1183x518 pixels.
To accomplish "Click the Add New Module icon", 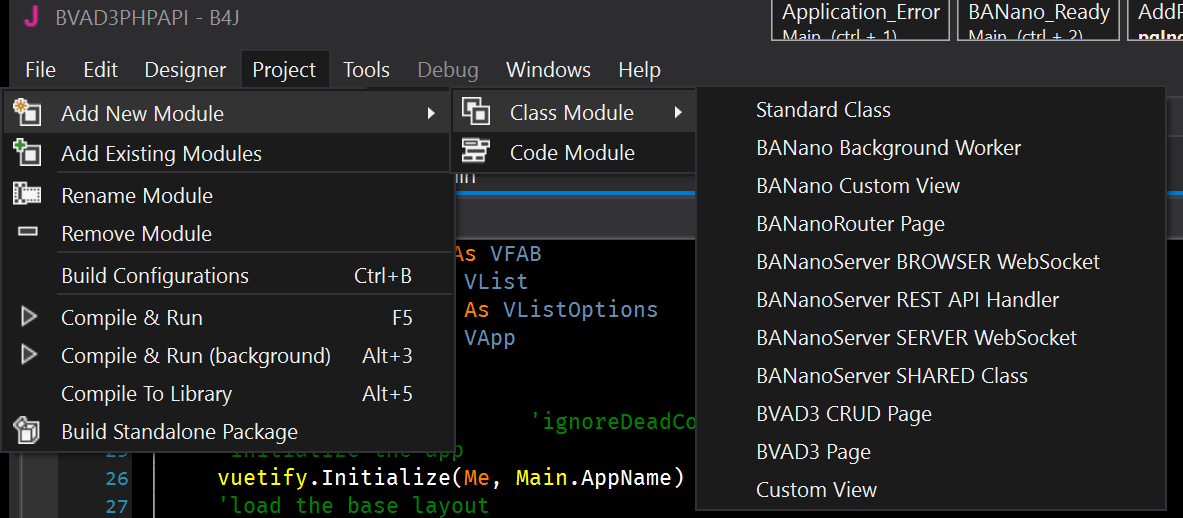I will (27, 112).
